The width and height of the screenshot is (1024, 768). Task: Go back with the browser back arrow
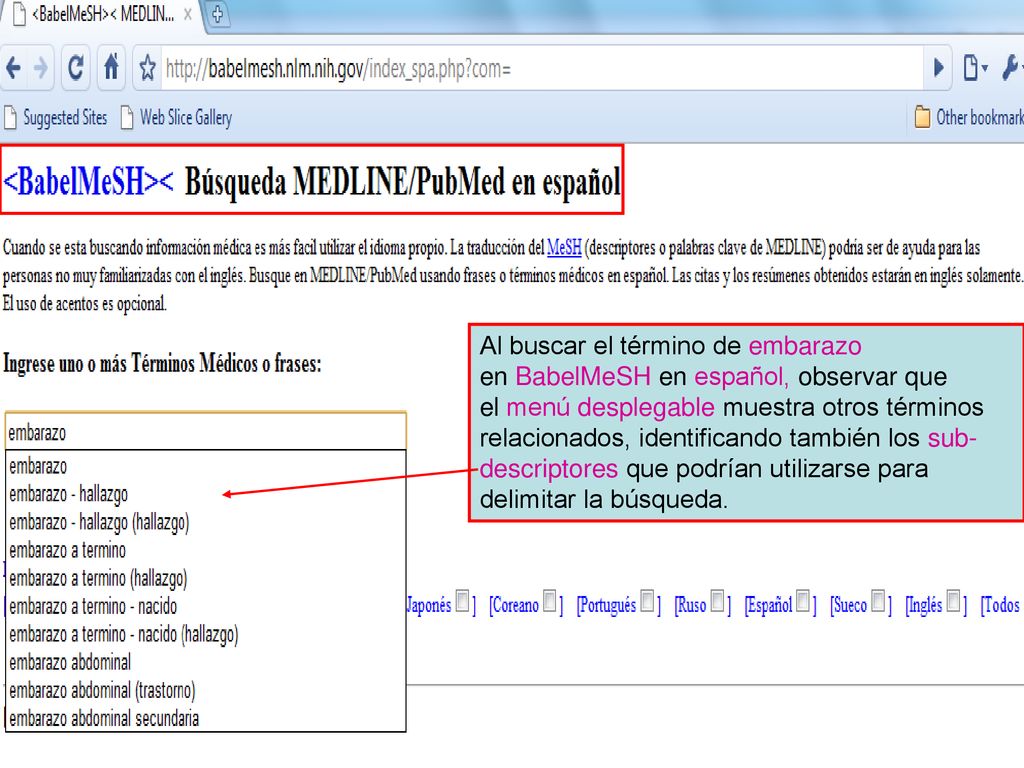coord(13,68)
